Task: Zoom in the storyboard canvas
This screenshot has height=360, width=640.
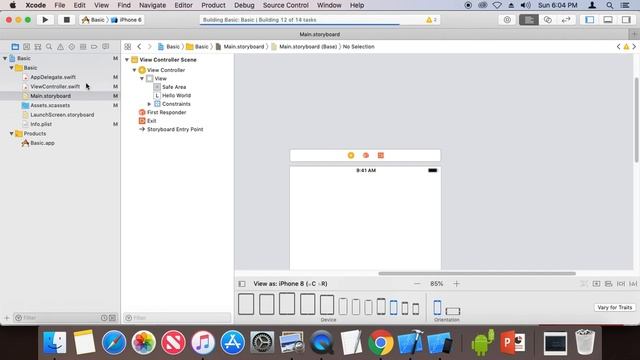Action: click(456, 284)
